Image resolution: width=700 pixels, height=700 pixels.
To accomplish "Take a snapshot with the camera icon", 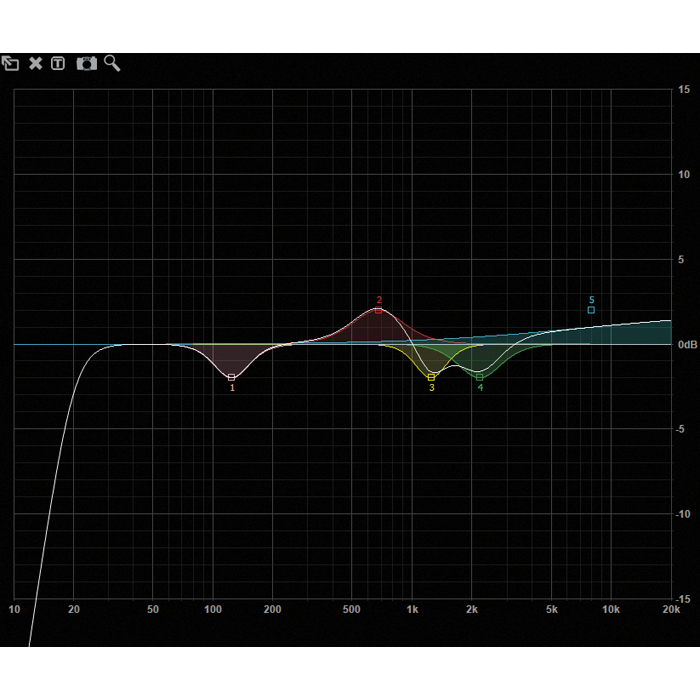I will pyautogui.click(x=87, y=63).
